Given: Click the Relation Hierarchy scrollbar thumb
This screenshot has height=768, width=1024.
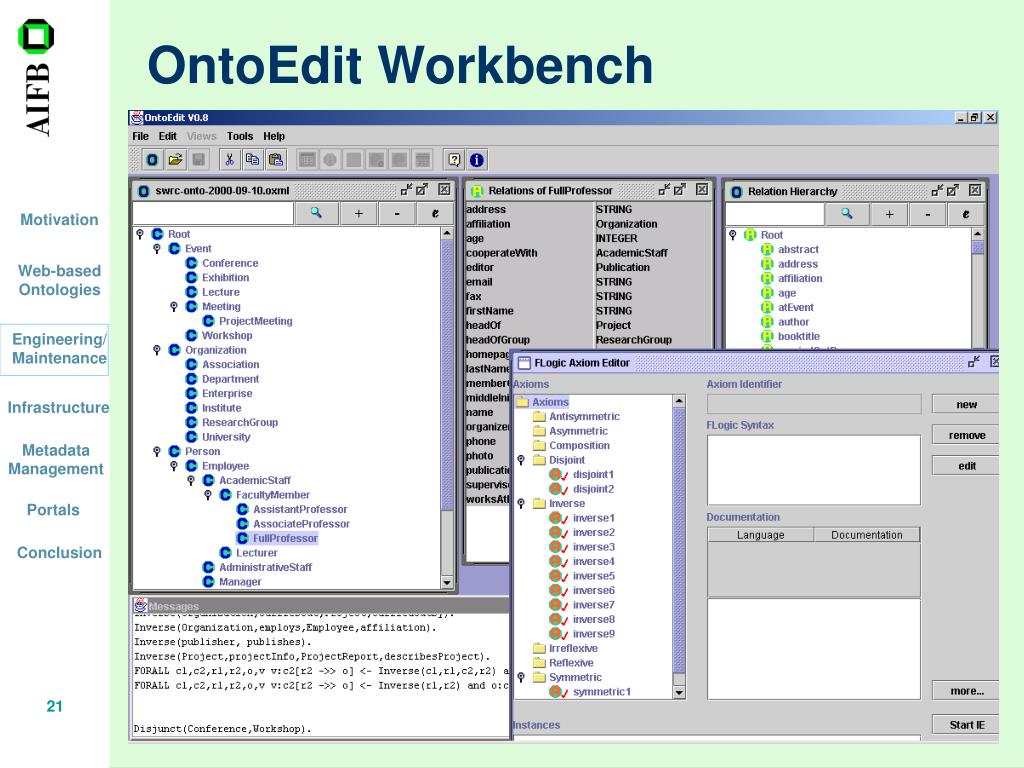Looking at the screenshot, I should 978,247.
